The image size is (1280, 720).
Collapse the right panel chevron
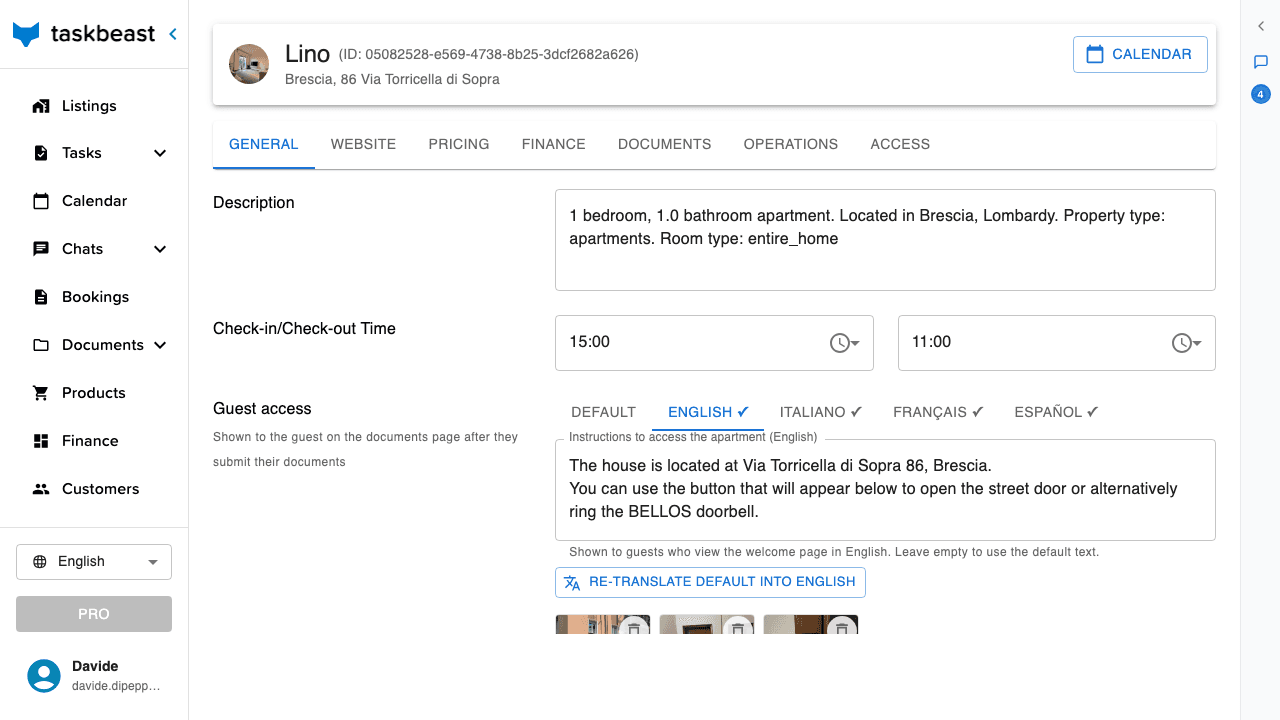pyautogui.click(x=1261, y=27)
